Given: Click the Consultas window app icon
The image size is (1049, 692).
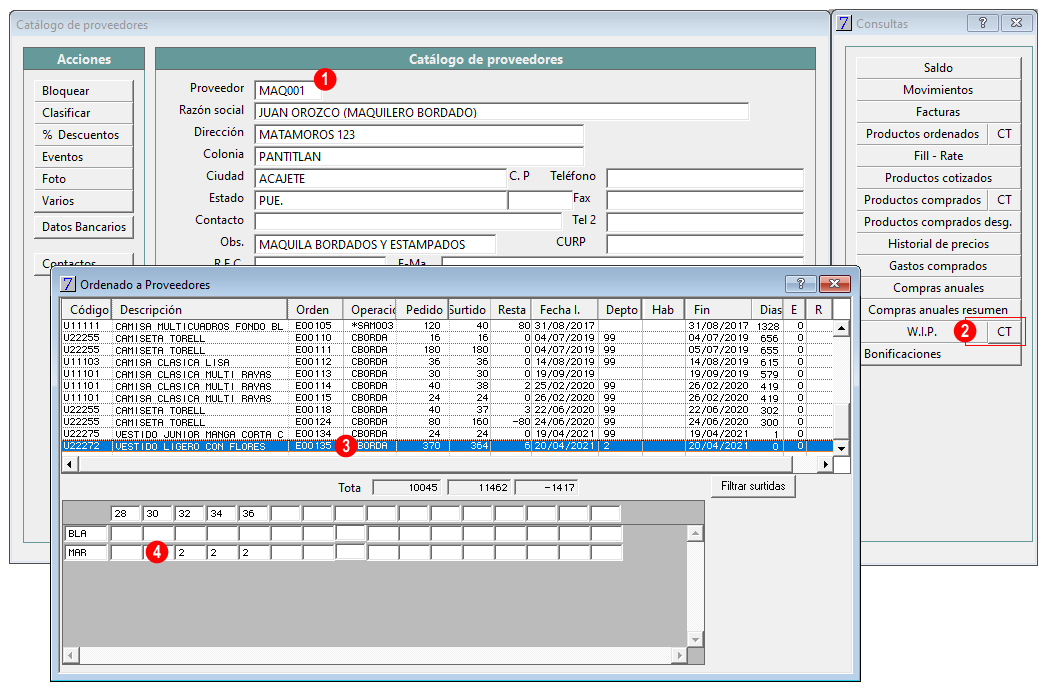Looking at the screenshot, I should tap(844, 23).
